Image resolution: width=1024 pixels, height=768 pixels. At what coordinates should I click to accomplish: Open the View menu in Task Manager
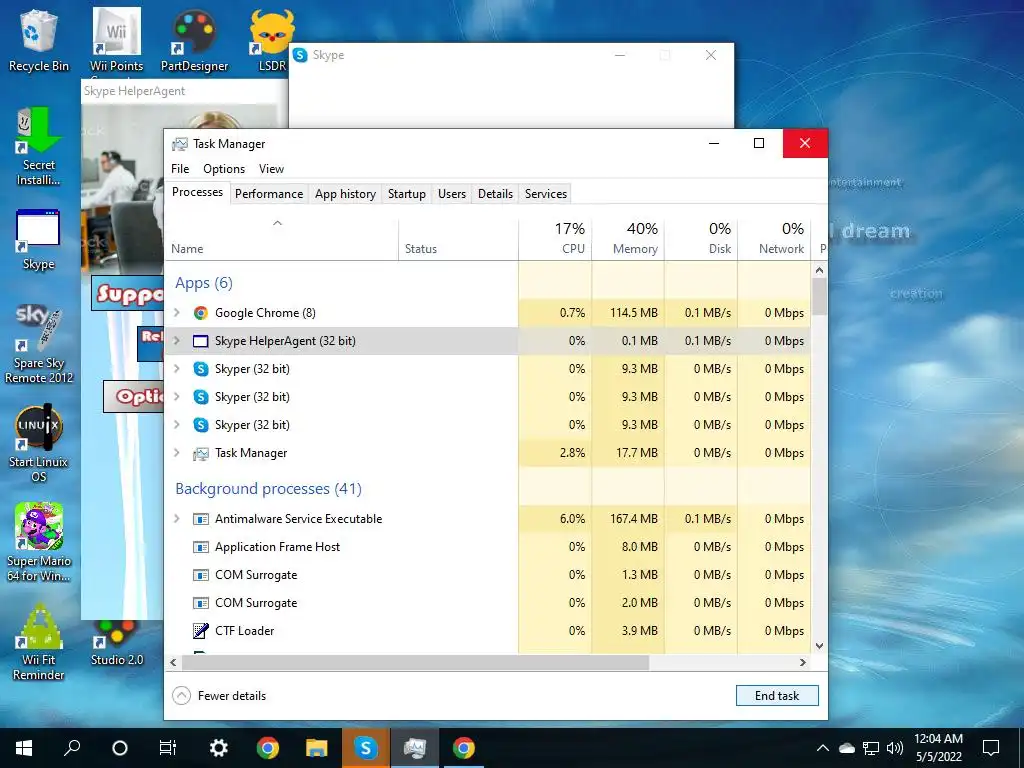tap(271, 169)
